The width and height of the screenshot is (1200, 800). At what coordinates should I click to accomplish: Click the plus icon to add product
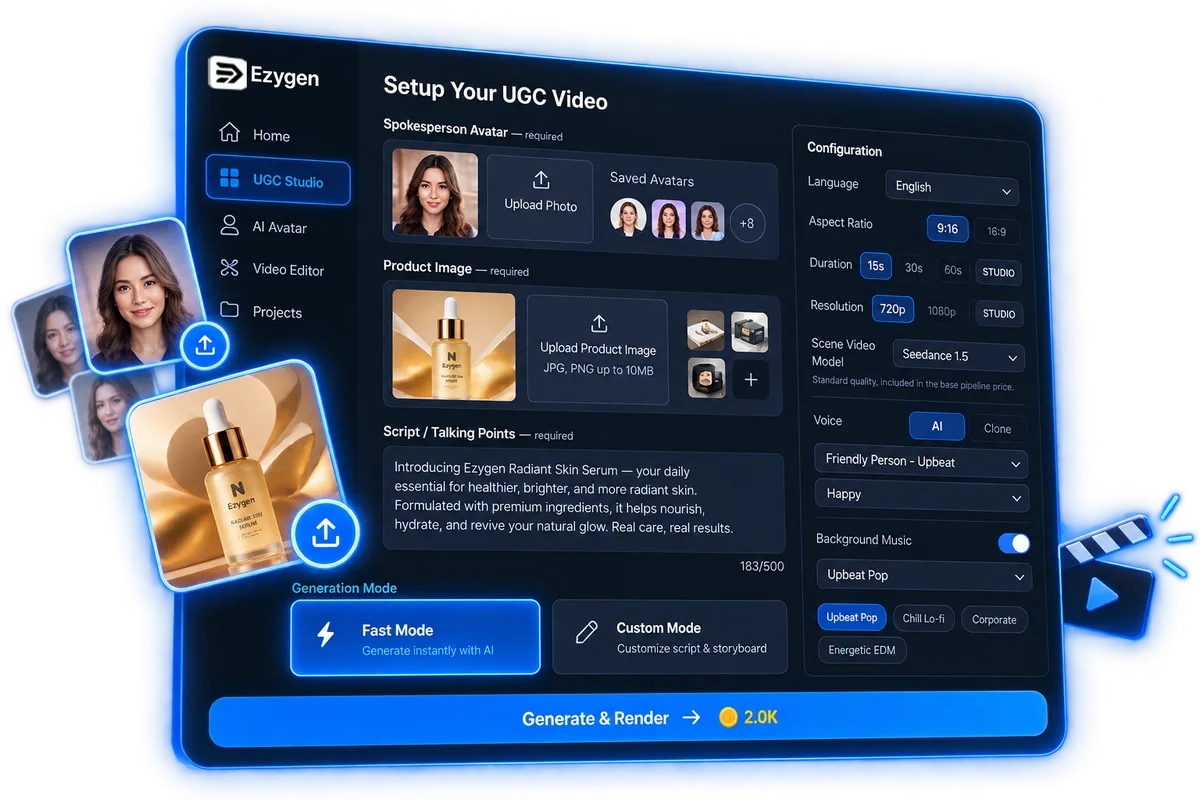pyautogui.click(x=751, y=380)
